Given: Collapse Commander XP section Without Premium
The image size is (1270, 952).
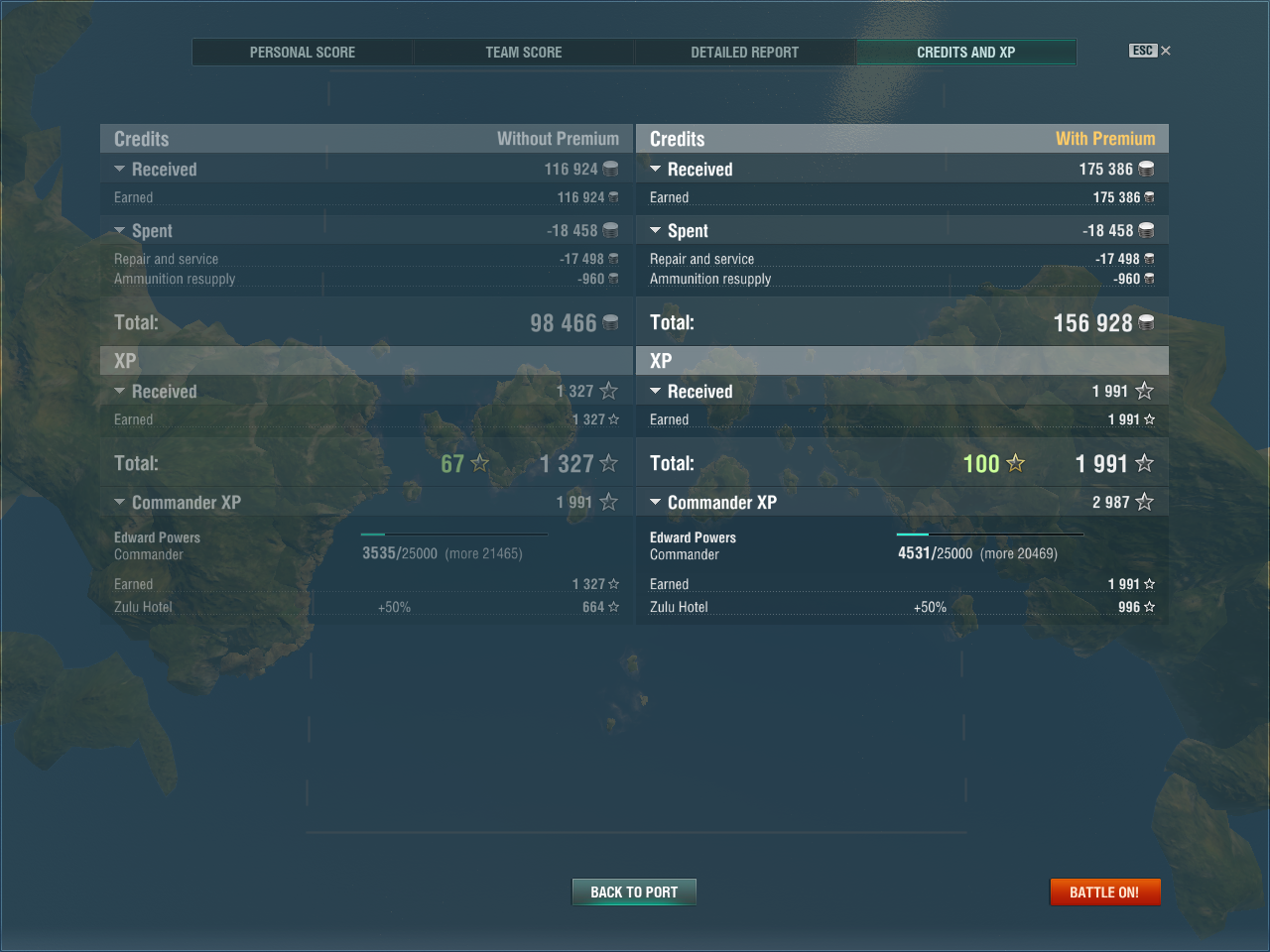Looking at the screenshot, I should [120, 503].
